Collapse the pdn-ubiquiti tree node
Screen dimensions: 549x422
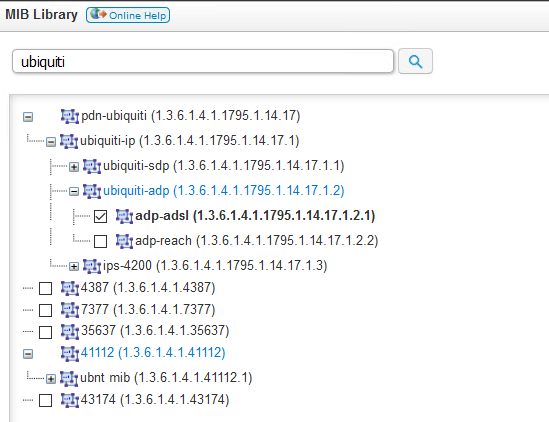click(x=28, y=117)
